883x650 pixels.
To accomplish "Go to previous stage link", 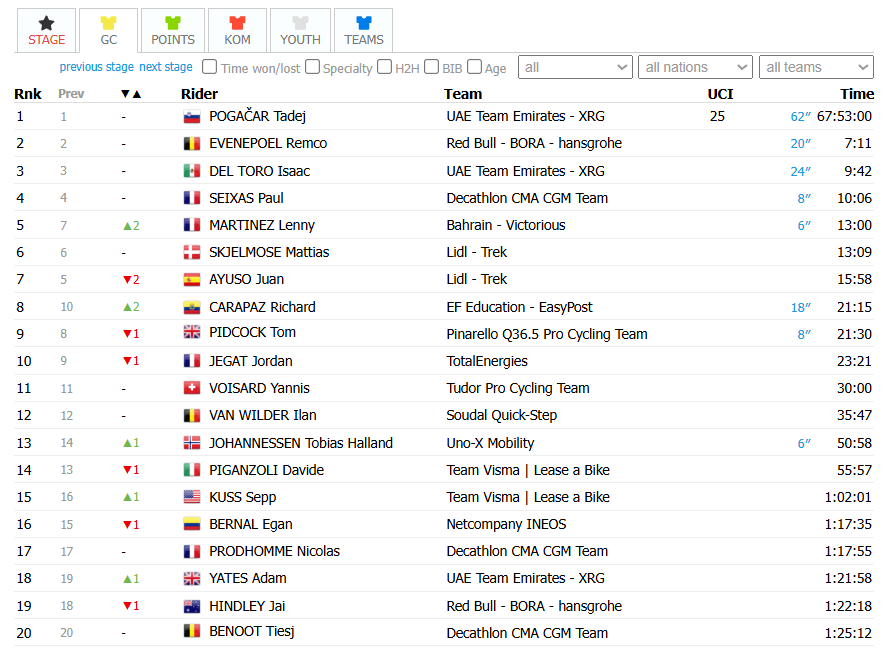I will pos(97,67).
